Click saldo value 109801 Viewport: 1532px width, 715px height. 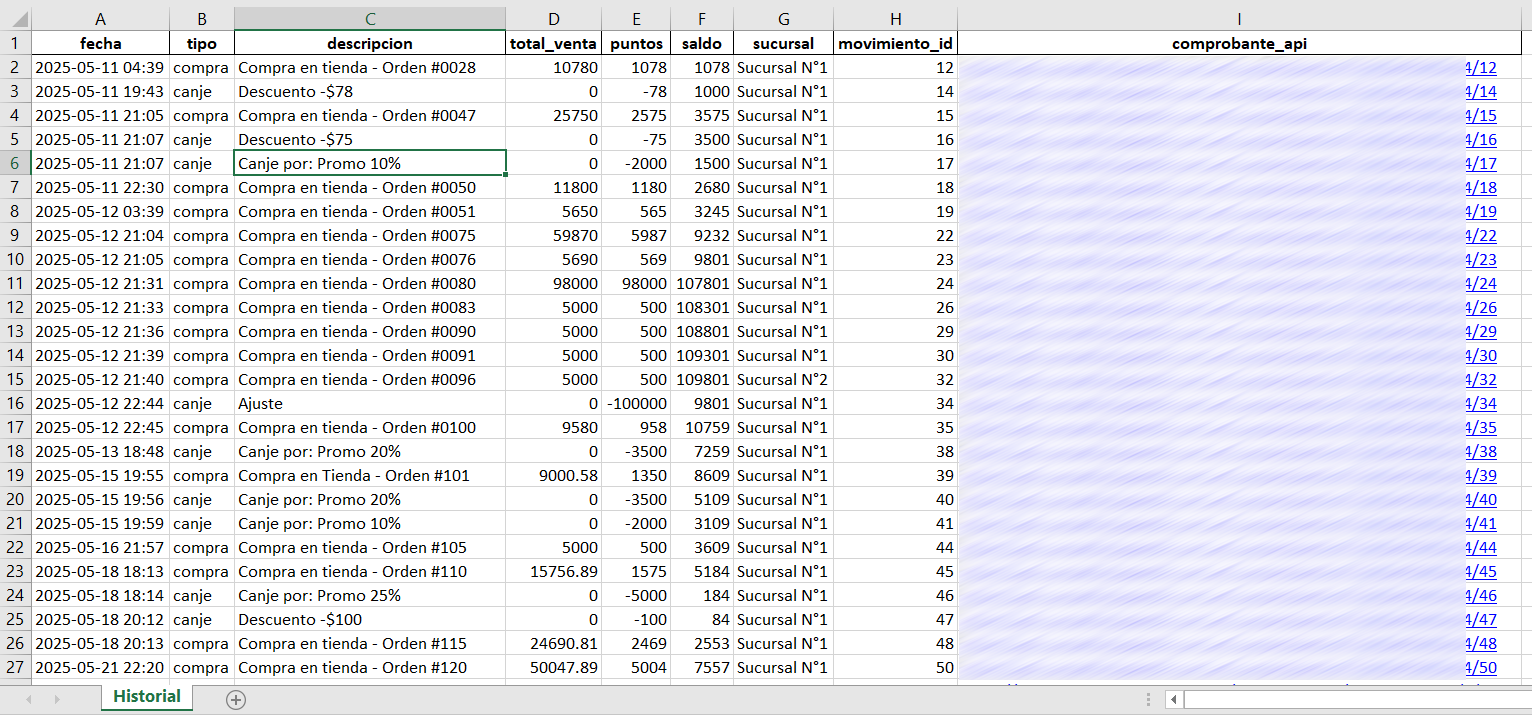coord(702,380)
